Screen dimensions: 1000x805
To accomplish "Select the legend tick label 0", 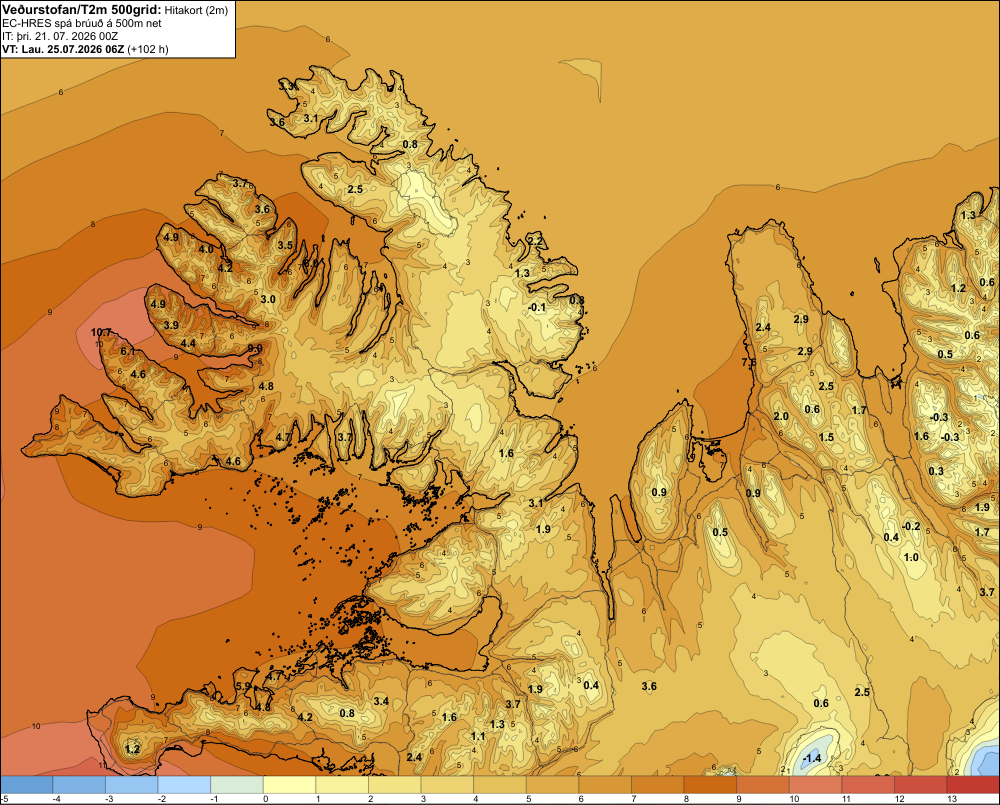I will [265, 799].
